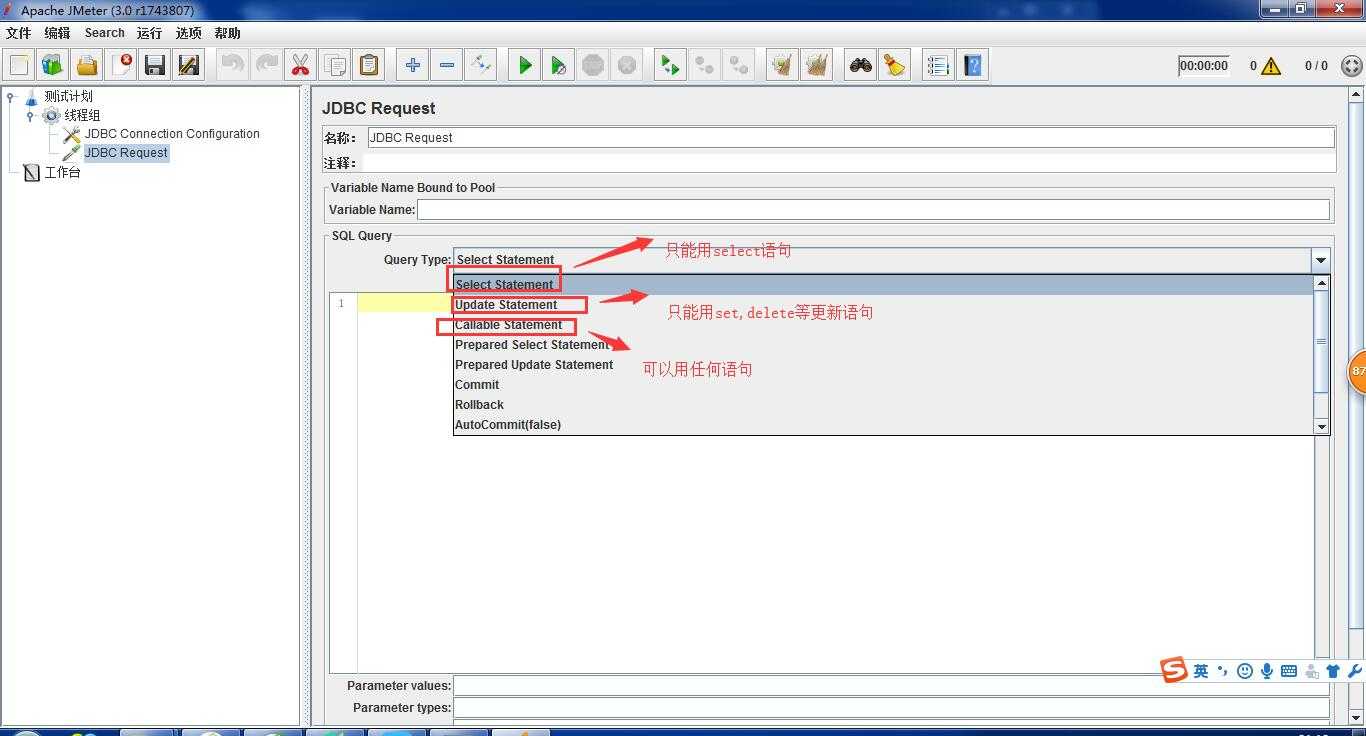Screen dimensions: 1366x736
Task: Open the Sogou soft keyboard icon
Action: click(x=1288, y=671)
